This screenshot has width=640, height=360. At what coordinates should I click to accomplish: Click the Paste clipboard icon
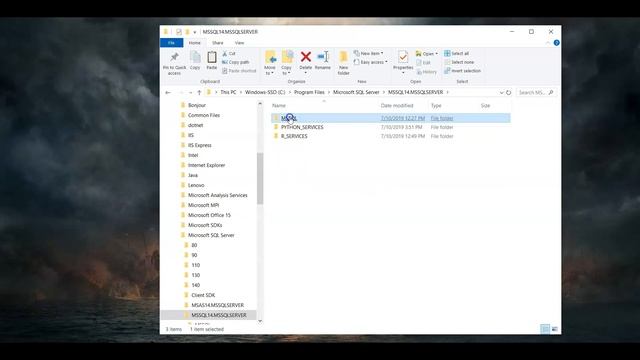[x=211, y=60]
